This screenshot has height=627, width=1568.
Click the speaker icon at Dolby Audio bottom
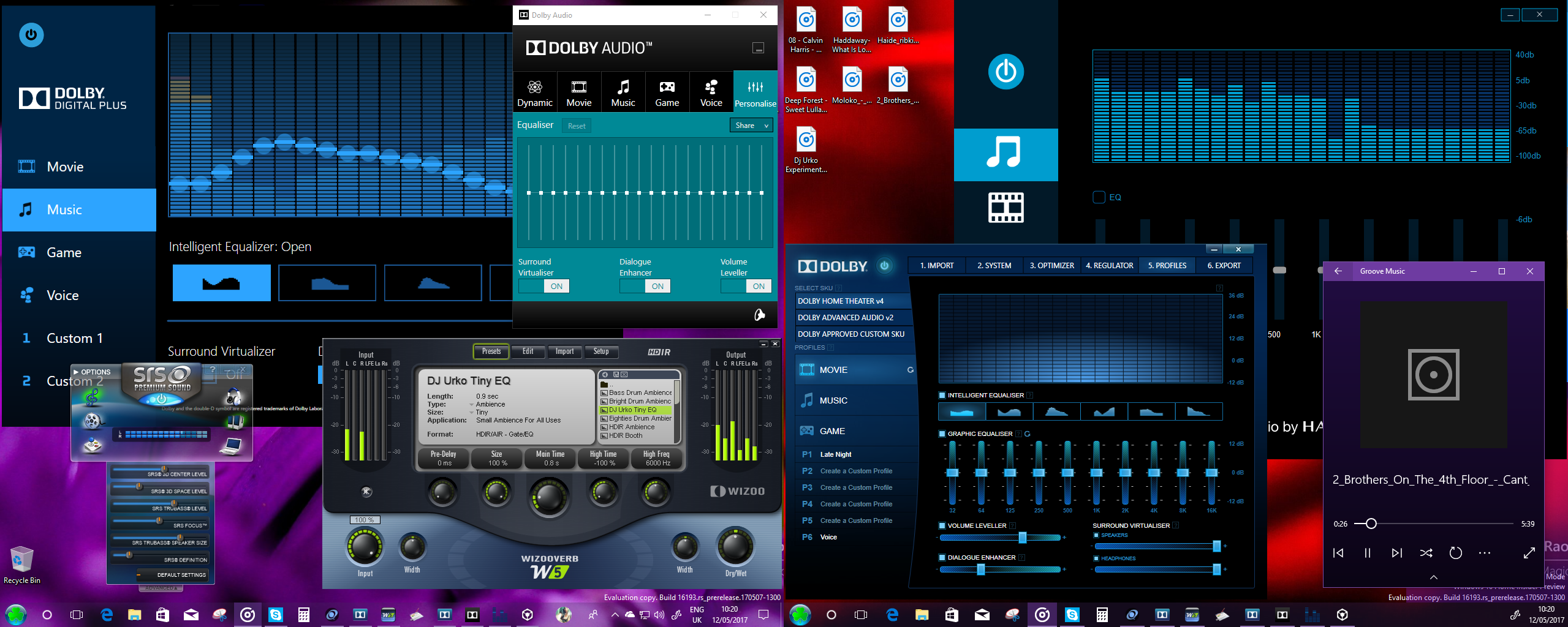click(759, 315)
